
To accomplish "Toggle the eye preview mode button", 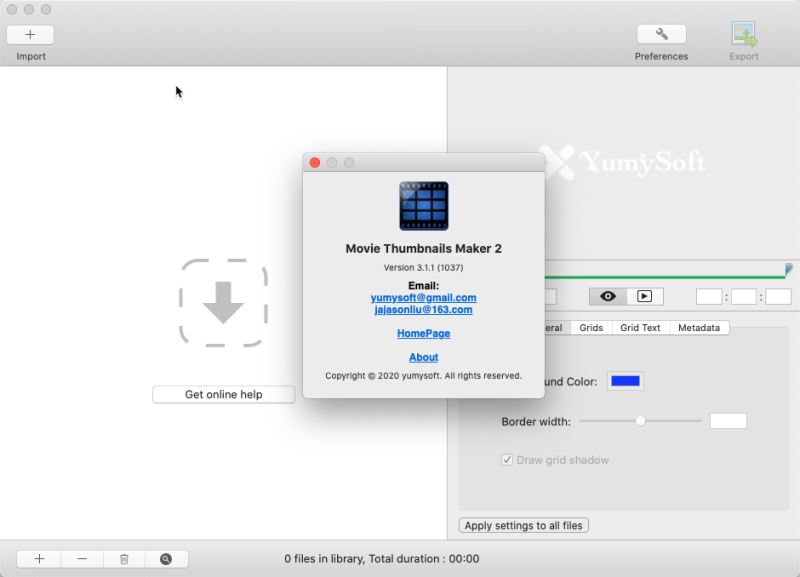I will [x=608, y=296].
